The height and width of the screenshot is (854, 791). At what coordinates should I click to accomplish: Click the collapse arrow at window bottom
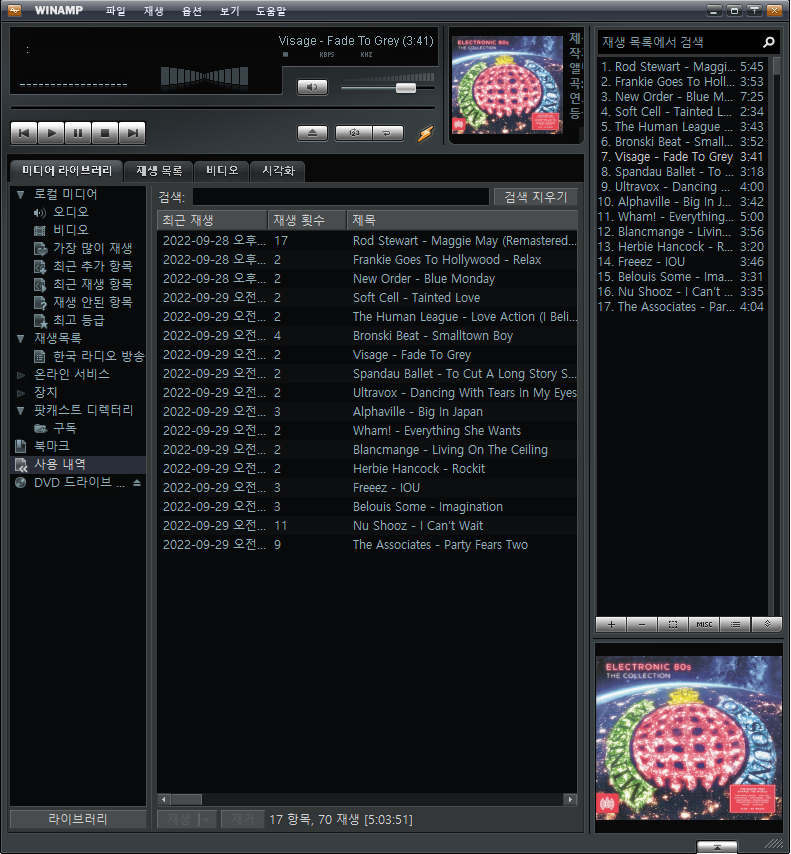[717, 847]
